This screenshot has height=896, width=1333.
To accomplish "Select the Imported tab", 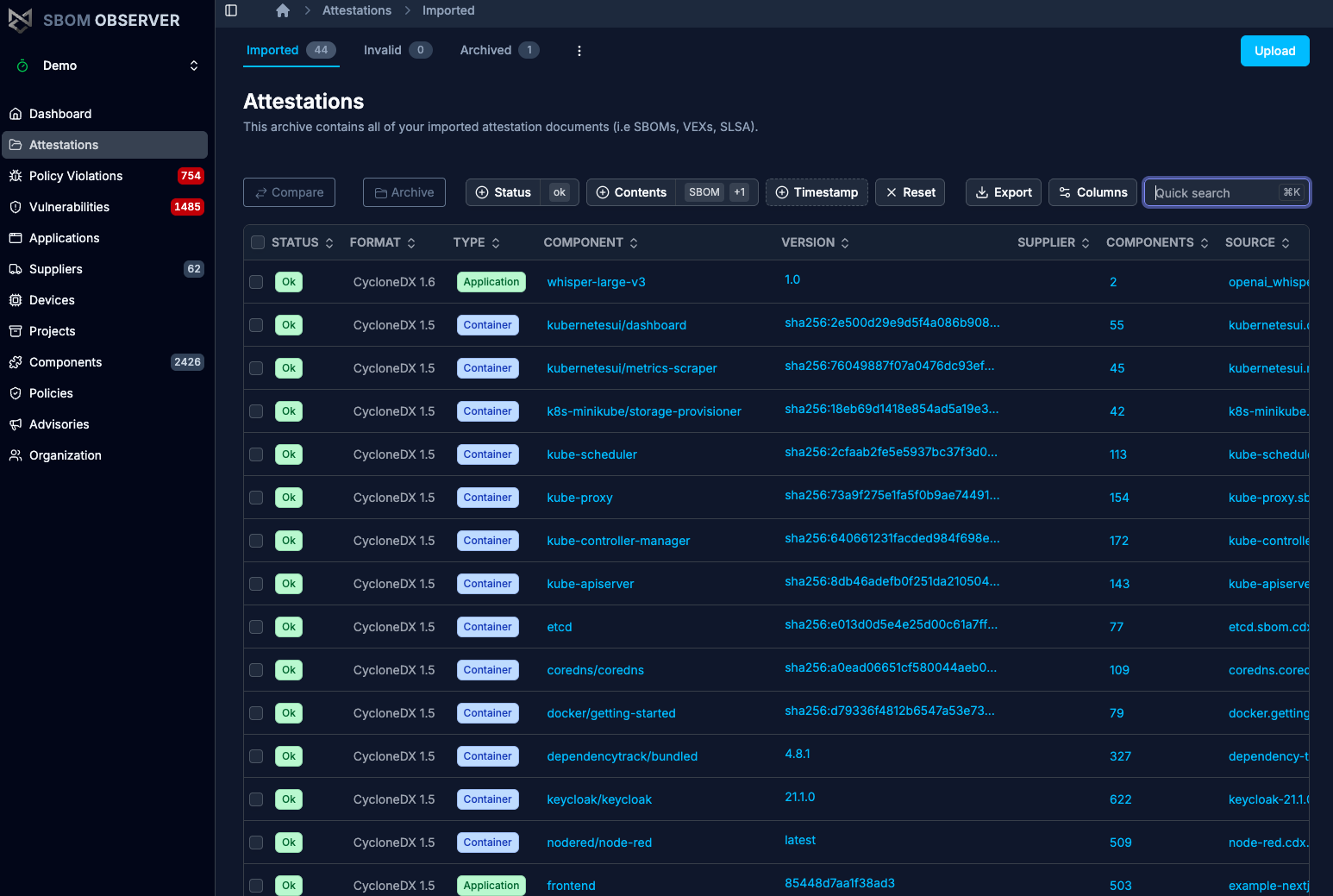I will 291,50.
